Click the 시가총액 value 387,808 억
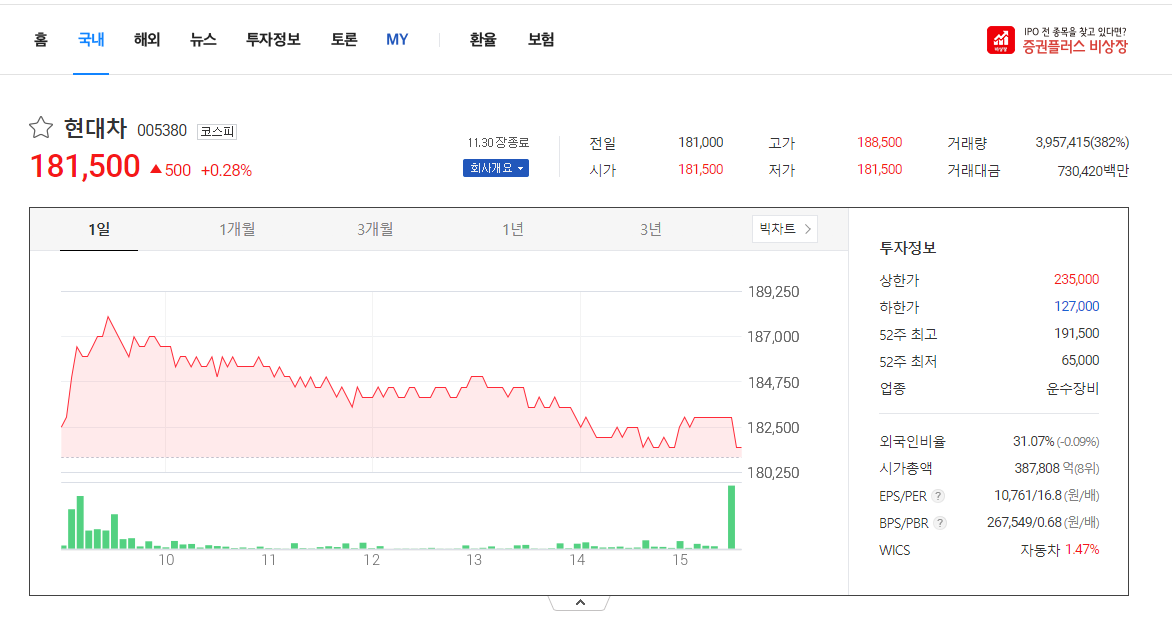The height and width of the screenshot is (622, 1172). (1044, 469)
